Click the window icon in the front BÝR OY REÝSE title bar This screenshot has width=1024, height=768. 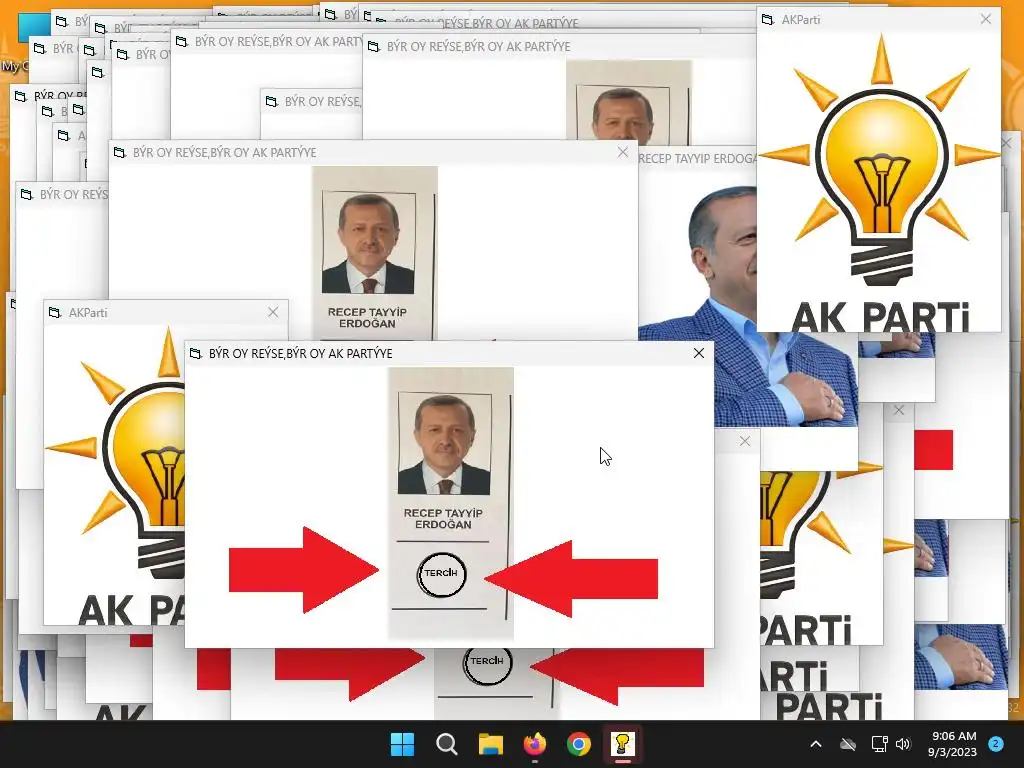tap(195, 353)
